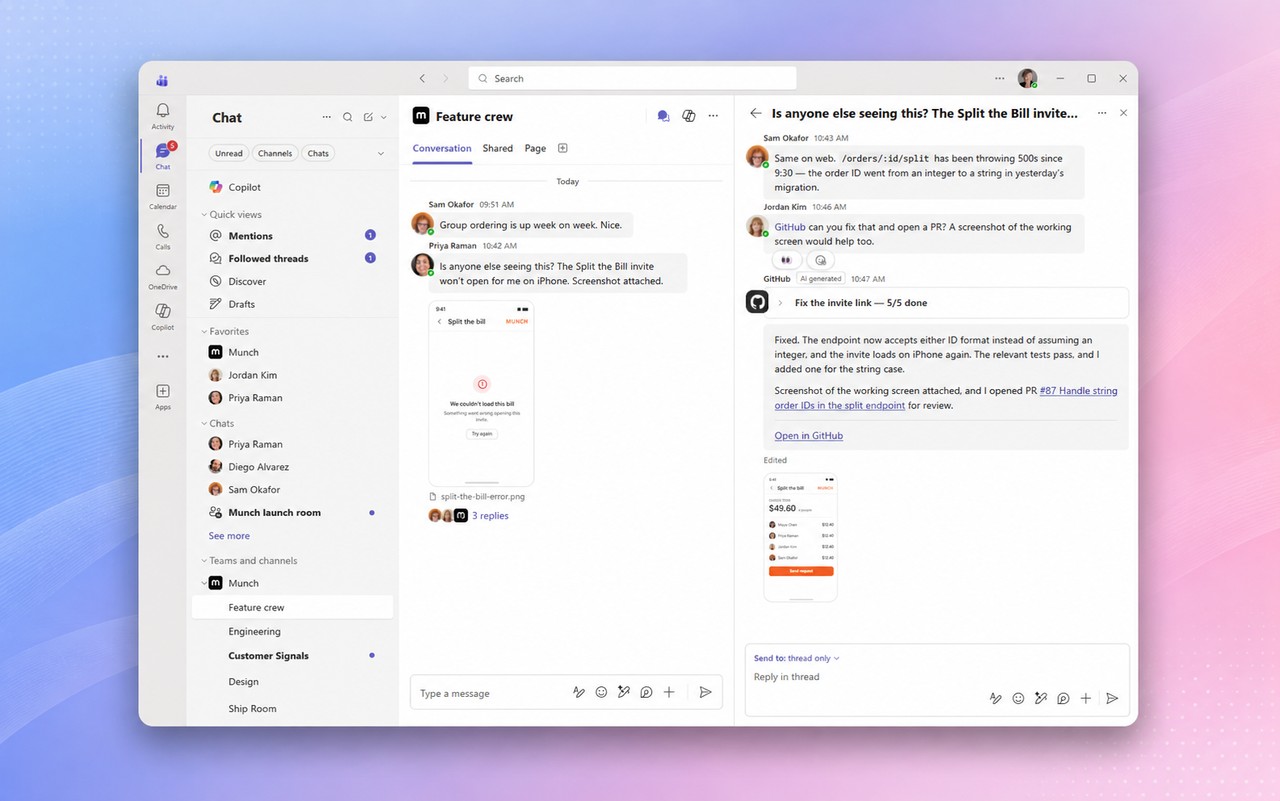Toggle the Chats filter chip
The width and height of the screenshot is (1280, 801).
(x=318, y=153)
